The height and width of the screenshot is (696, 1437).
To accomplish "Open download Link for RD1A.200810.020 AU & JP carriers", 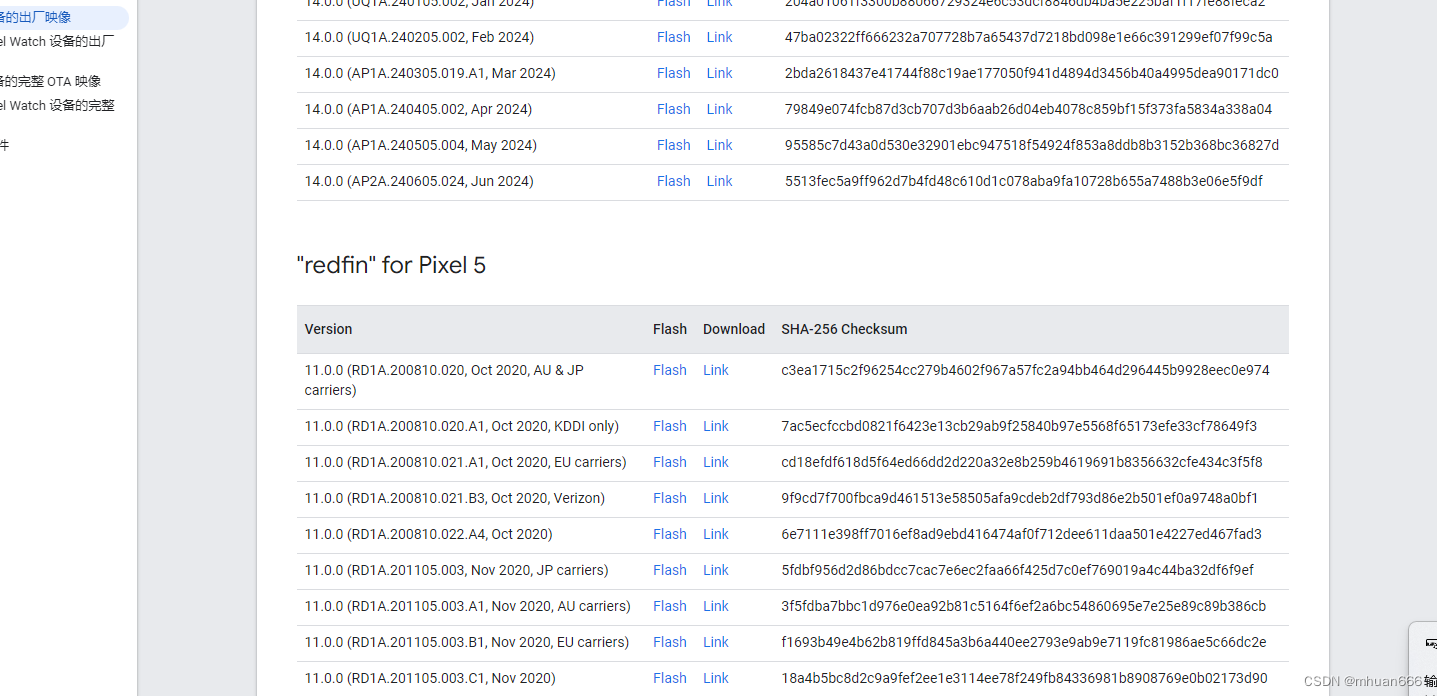I will click(x=715, y=370).
